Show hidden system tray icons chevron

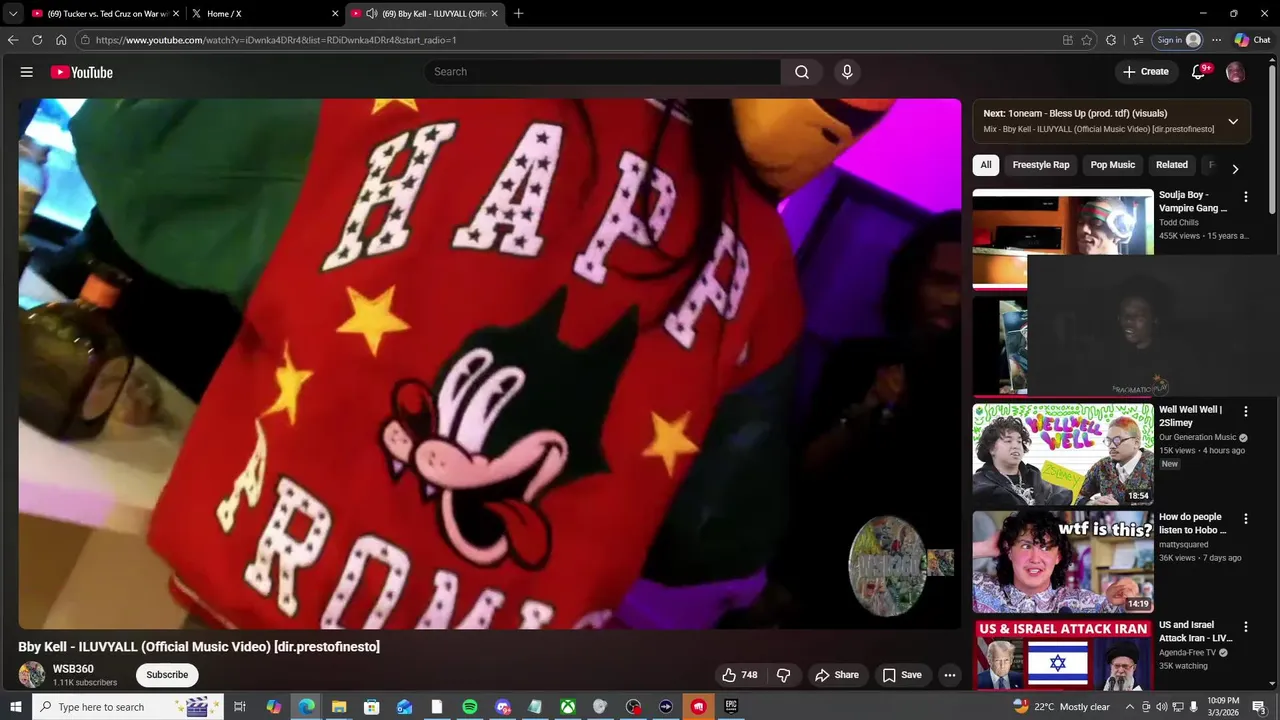(1130, 707)
